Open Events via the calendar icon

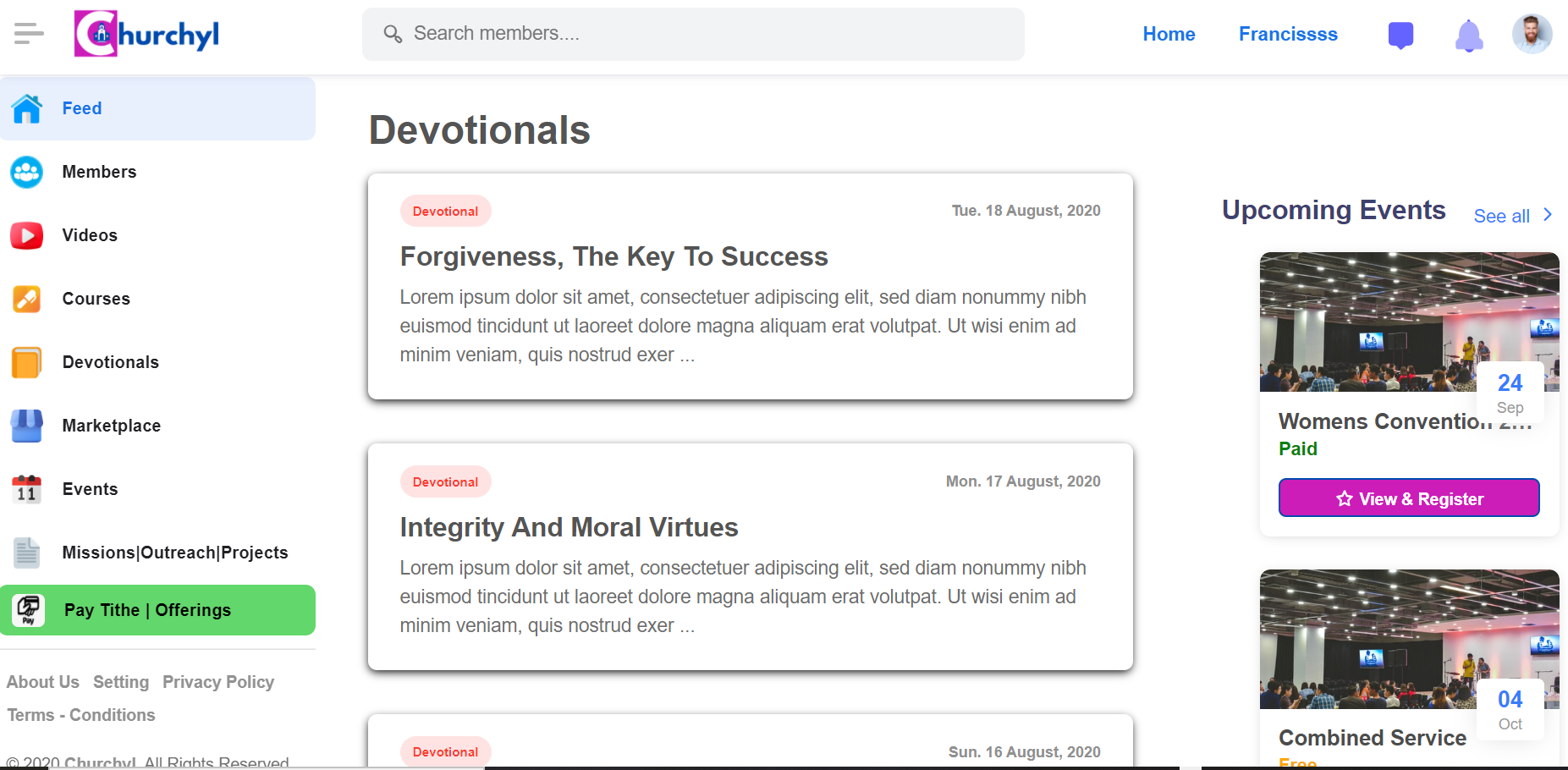(x=27, y=489)
